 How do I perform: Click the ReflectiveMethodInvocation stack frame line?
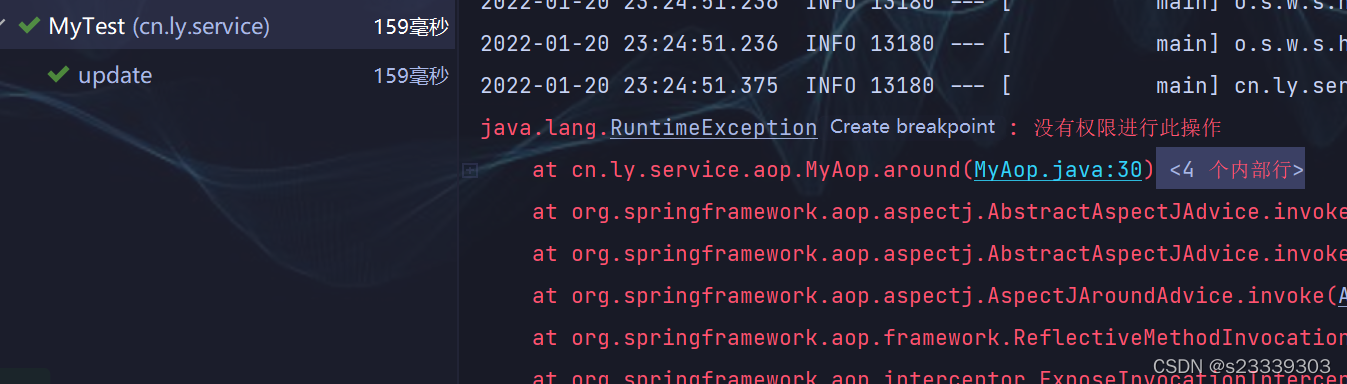pyautogui.click(x=939, y=338)
